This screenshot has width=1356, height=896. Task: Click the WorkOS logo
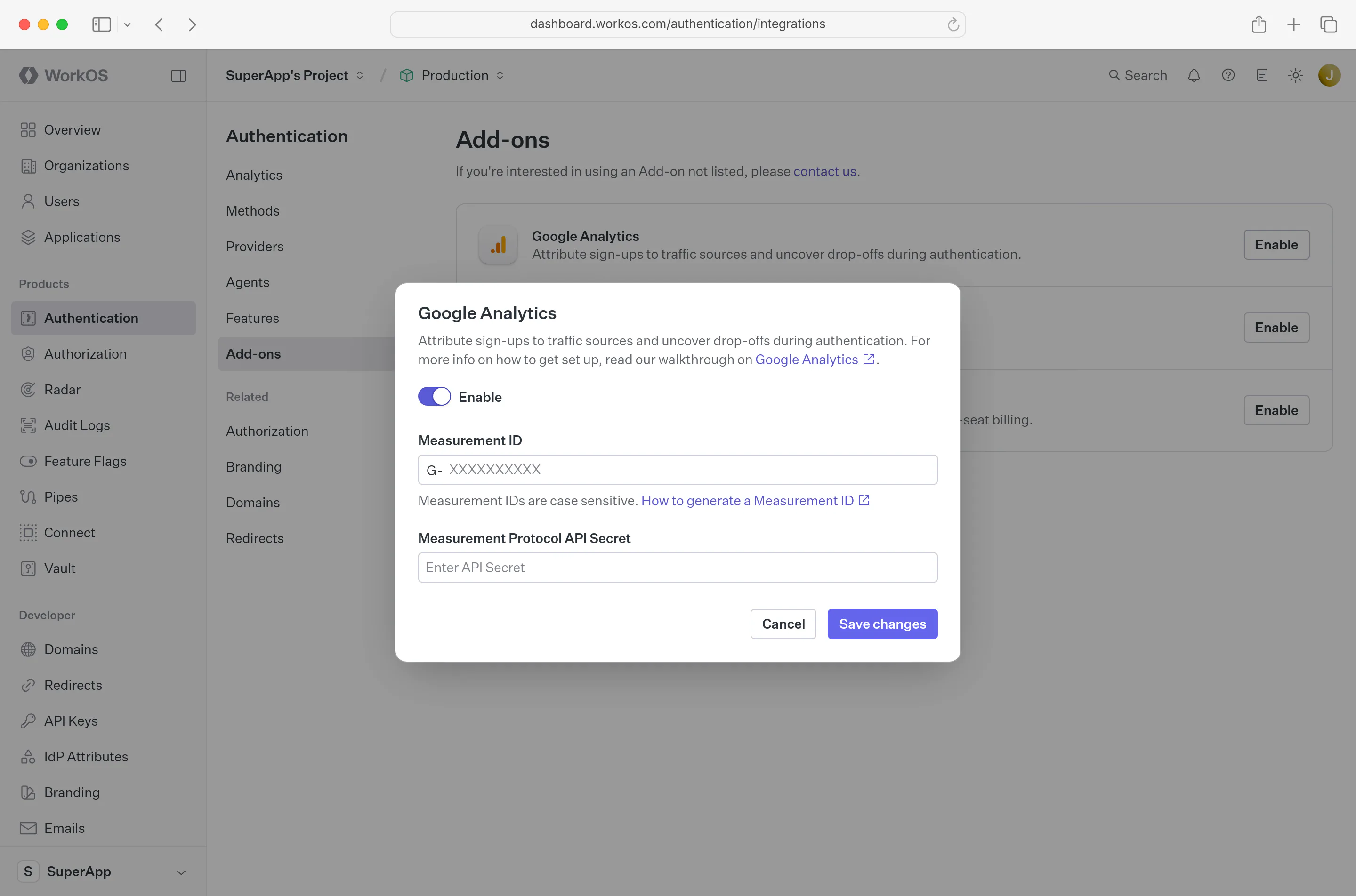64,75
